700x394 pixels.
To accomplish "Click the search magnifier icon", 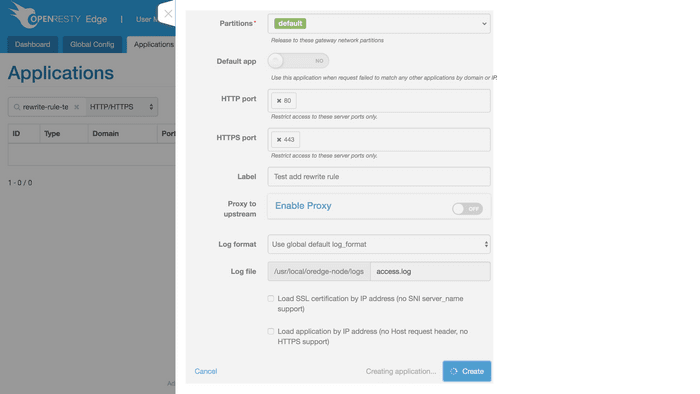I will (x=17, y=107).
